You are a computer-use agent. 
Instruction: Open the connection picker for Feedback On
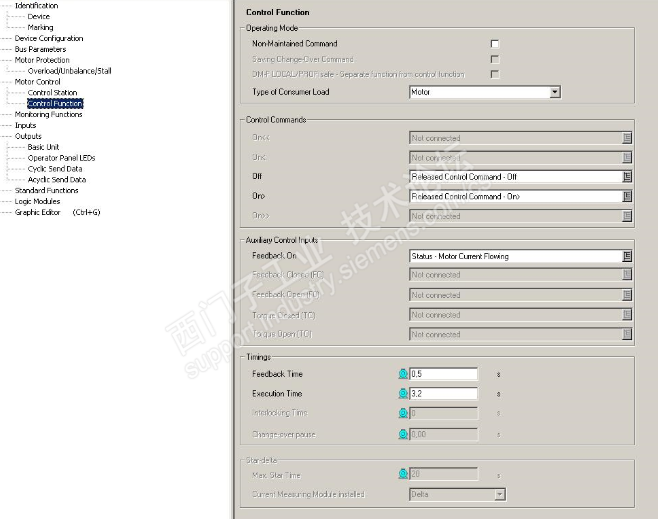click(627, 256)
